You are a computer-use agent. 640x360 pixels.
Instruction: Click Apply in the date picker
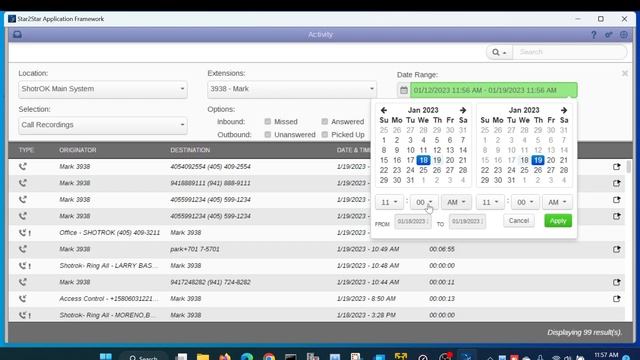pos(558,221)
